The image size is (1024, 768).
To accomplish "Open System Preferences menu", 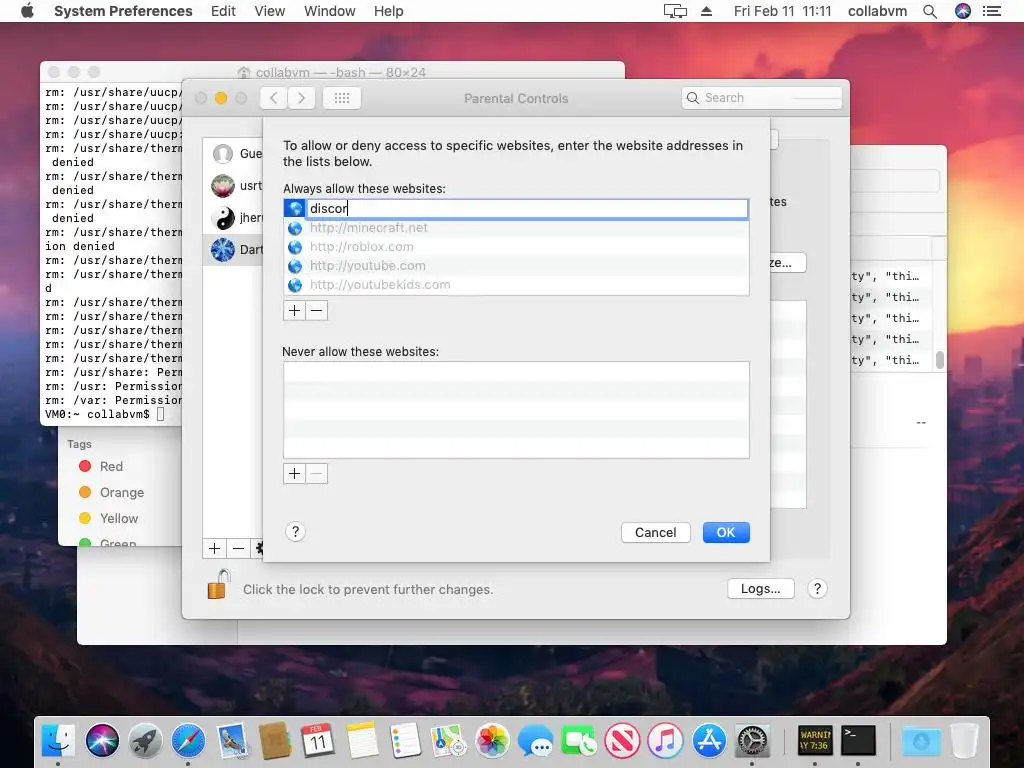I will tap(123, 11).
